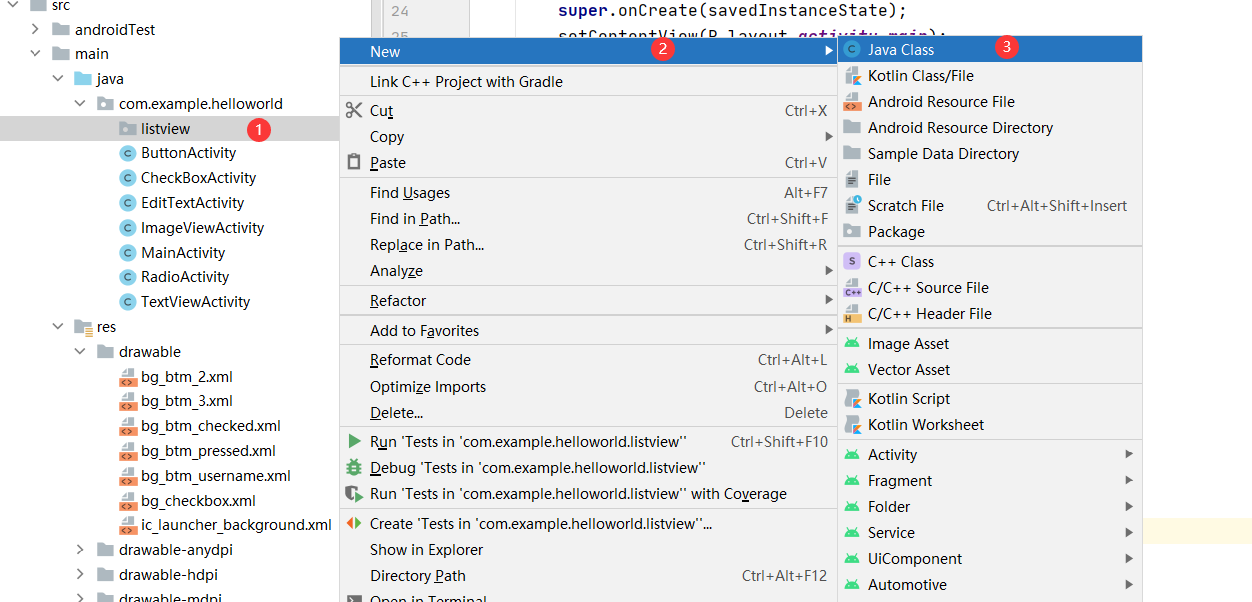This screenshot has height=602, width=1252.
Task: Click the Java Class icon in submenu
Action: point(852,49)
